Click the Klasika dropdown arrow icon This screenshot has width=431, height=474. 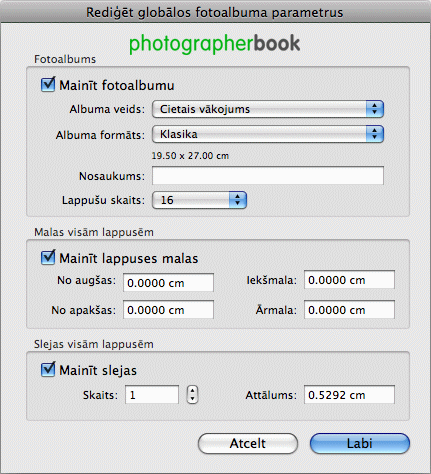click(x=375, y=134)
